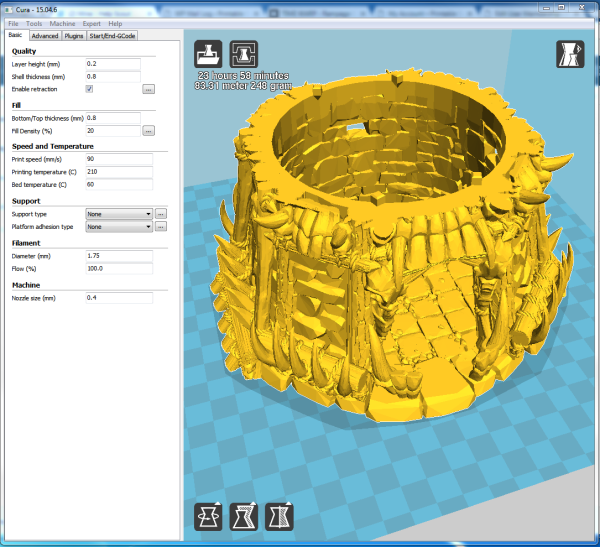Open Fill Density settings ellipsis button
600x547 pixels.
pos(148,130)
